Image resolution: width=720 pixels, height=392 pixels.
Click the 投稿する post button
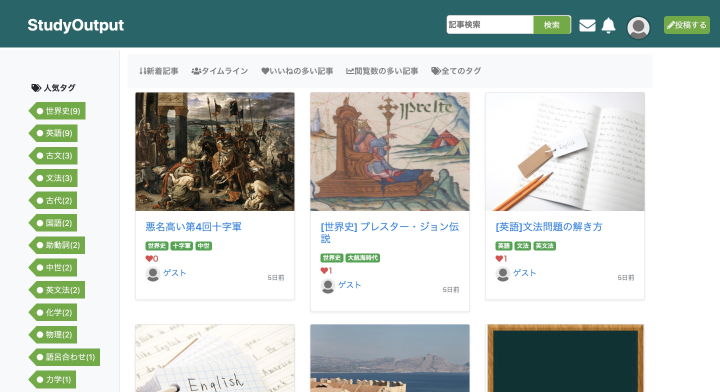point(686,25)
